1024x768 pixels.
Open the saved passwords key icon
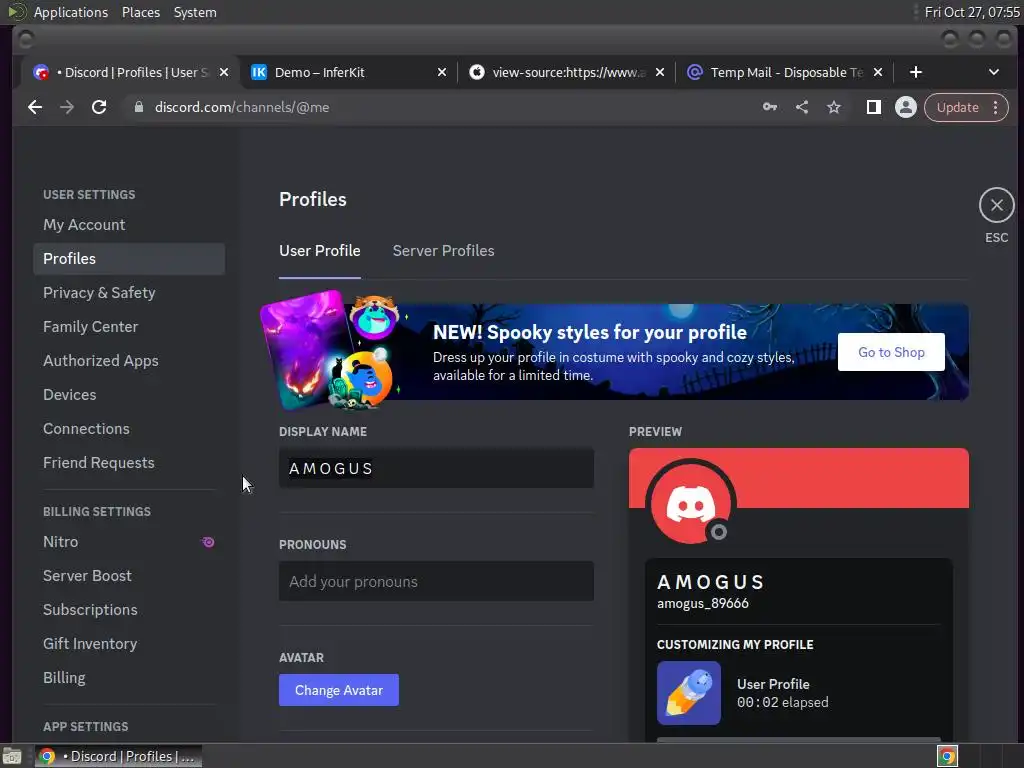pyautogui.click(x=770, y=107)
